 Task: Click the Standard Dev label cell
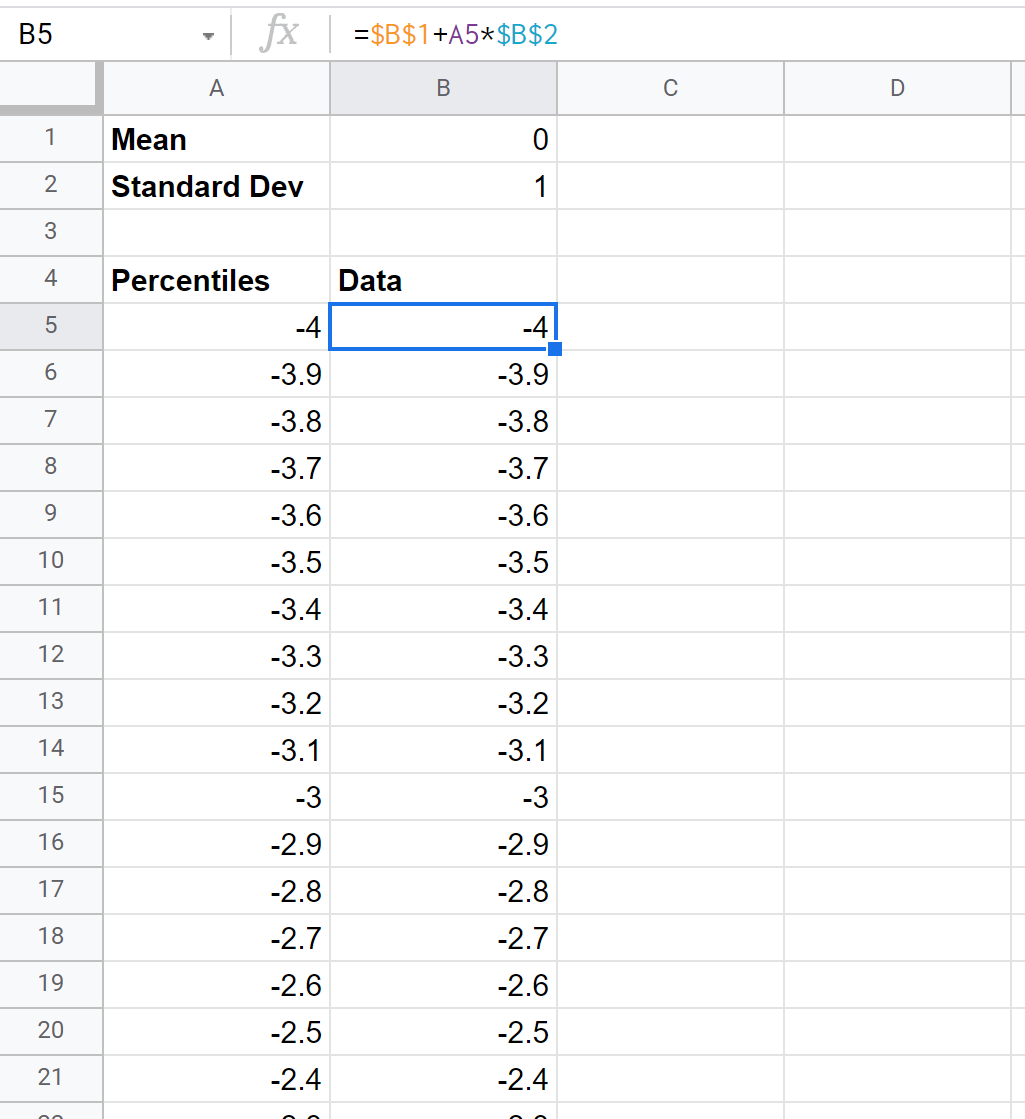click(216, 186)
